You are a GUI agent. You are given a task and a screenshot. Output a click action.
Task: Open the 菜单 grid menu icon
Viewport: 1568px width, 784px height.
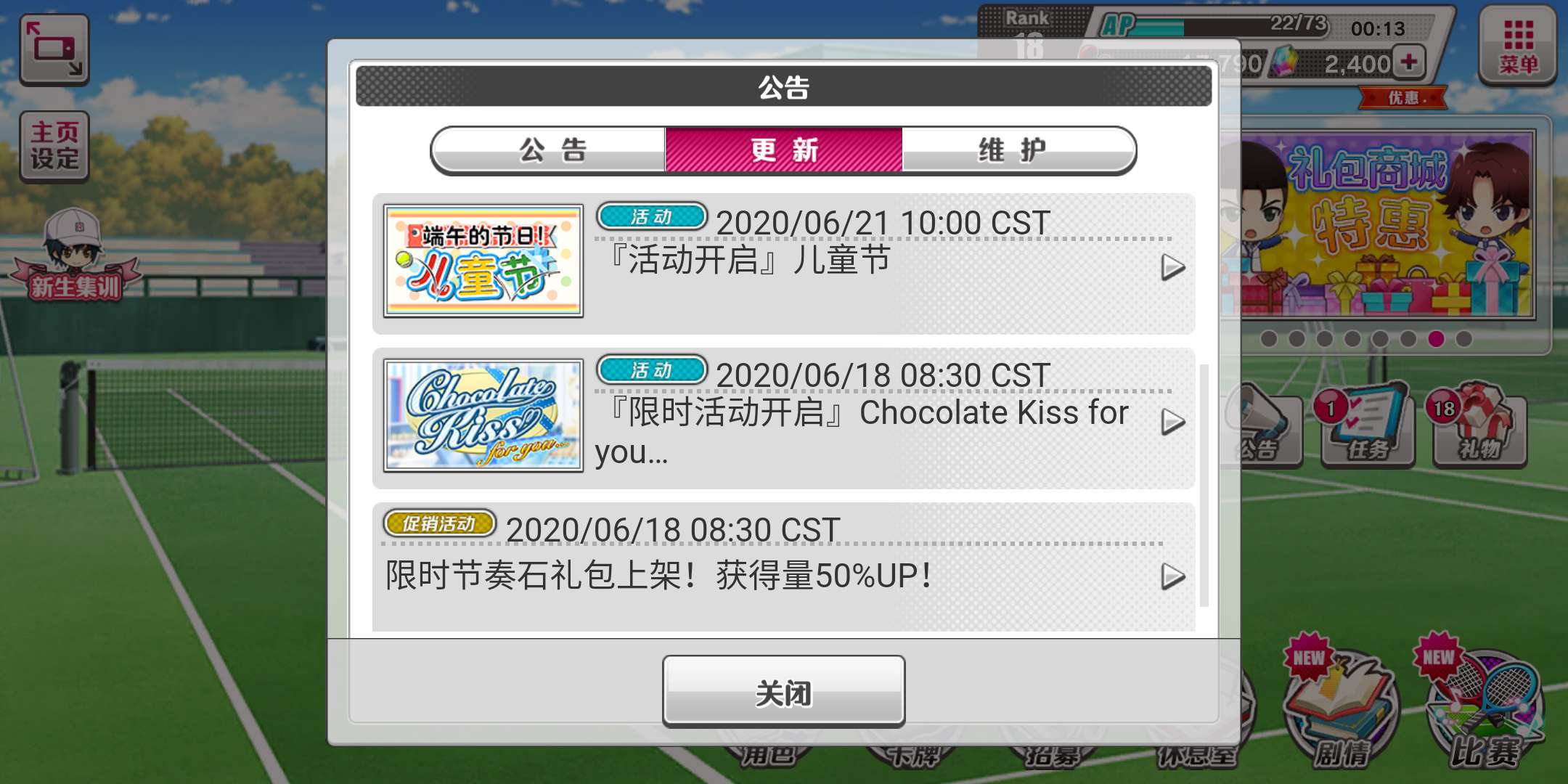tap(1517, 45)
